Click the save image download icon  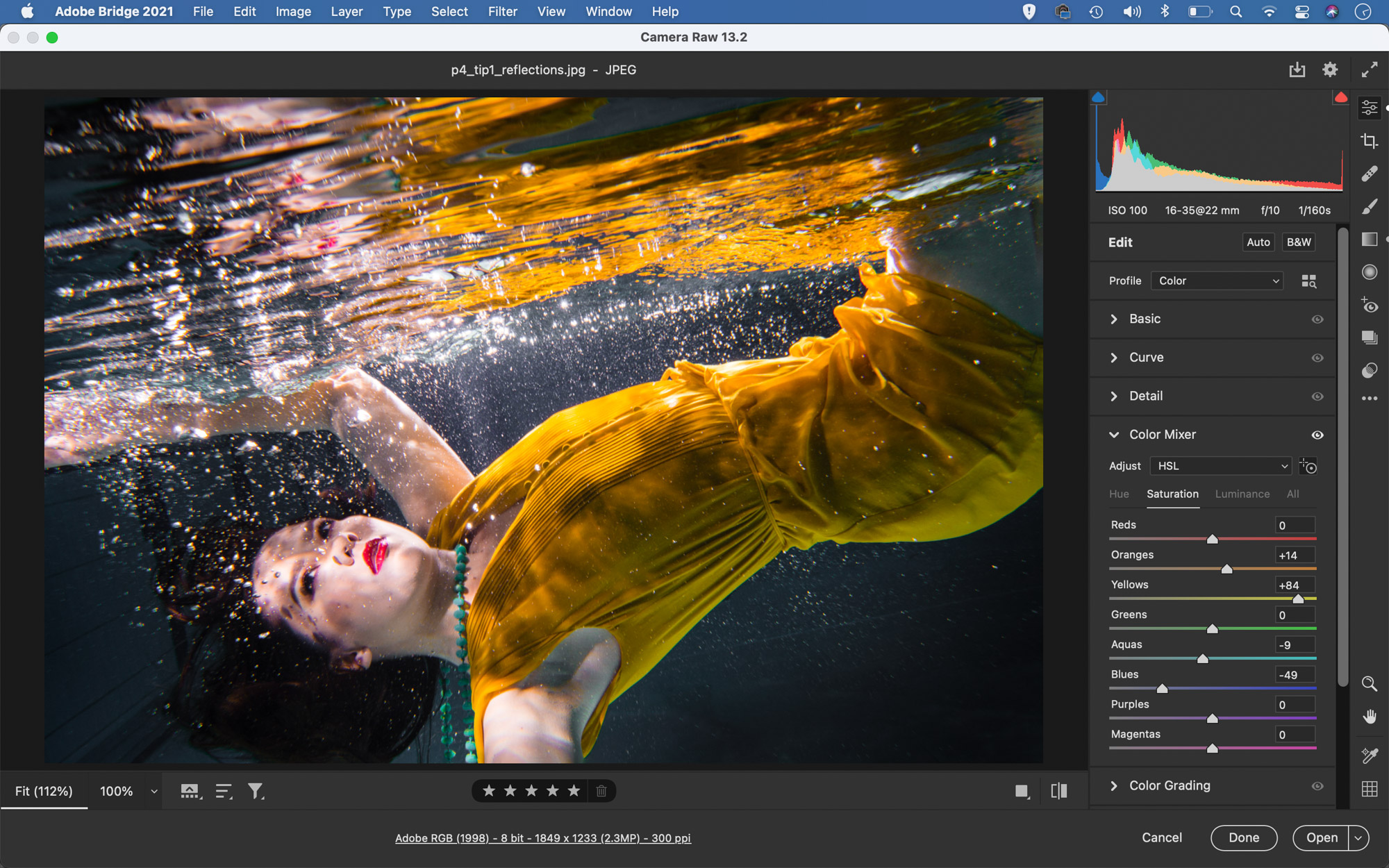tap(1297, 69)
